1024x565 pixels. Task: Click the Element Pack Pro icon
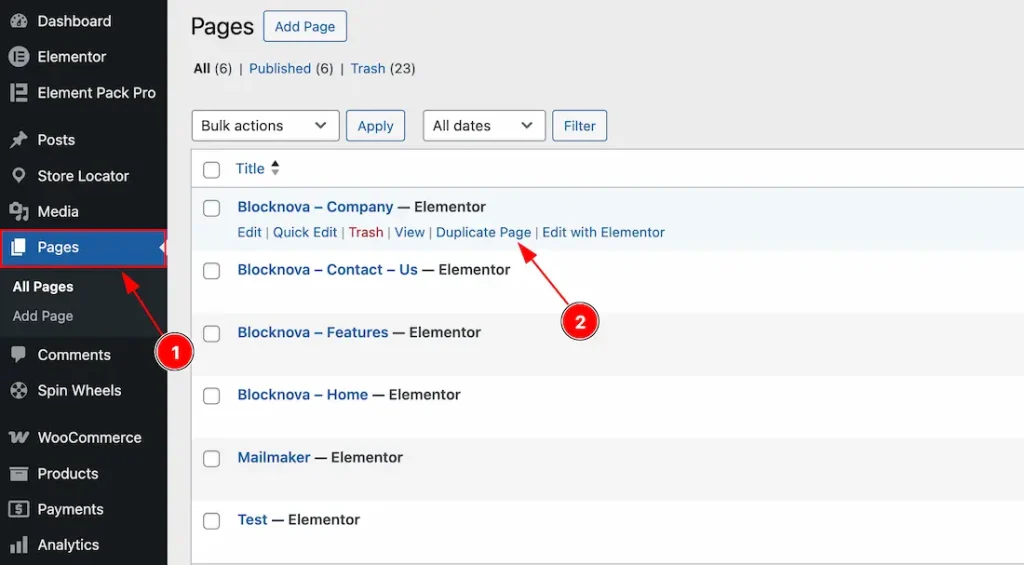tap(18, 93)
